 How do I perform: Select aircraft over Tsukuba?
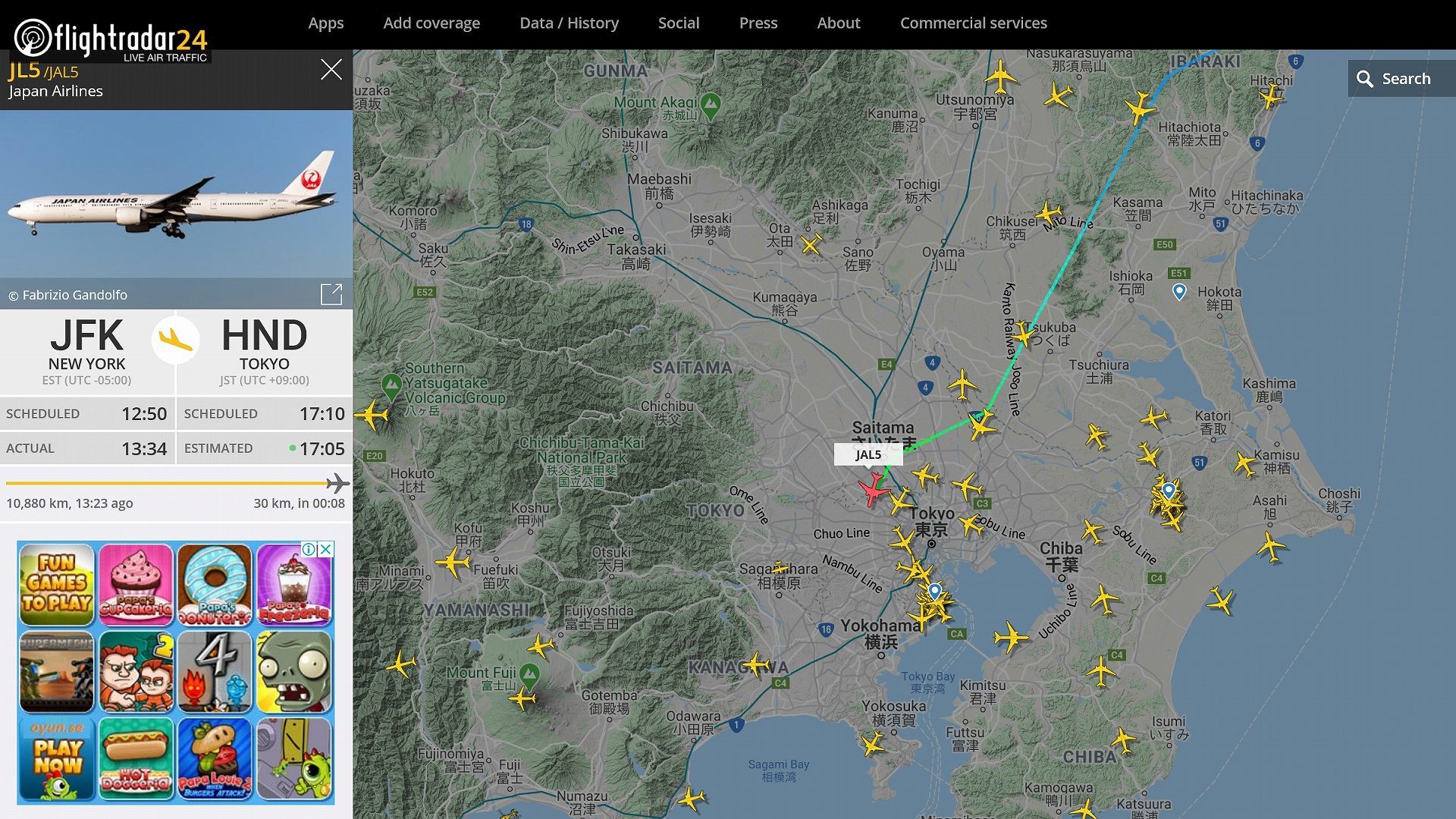pyautogui.click(x=1024, y=334)
